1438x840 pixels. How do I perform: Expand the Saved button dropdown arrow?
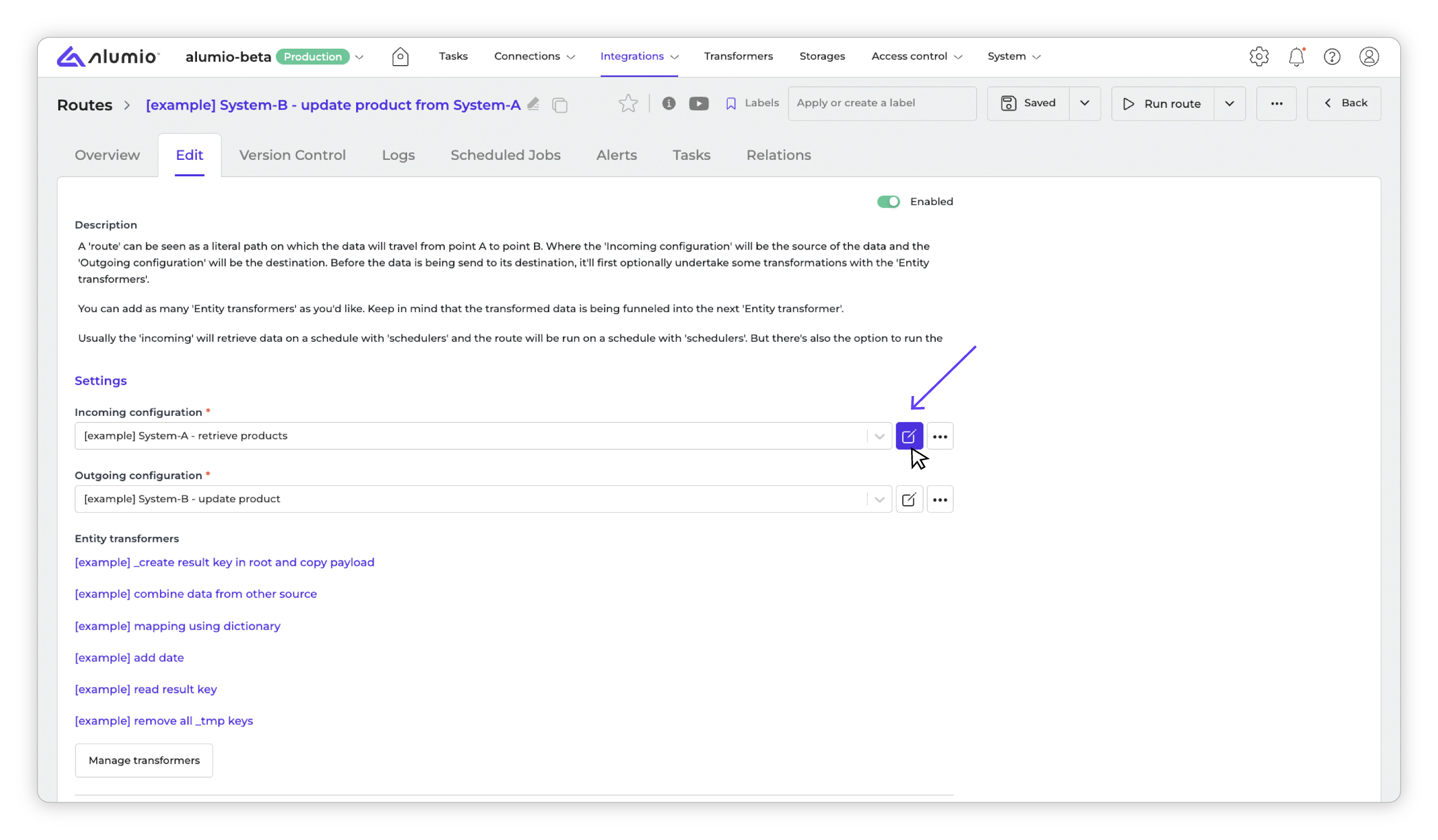click(1084, 103)
